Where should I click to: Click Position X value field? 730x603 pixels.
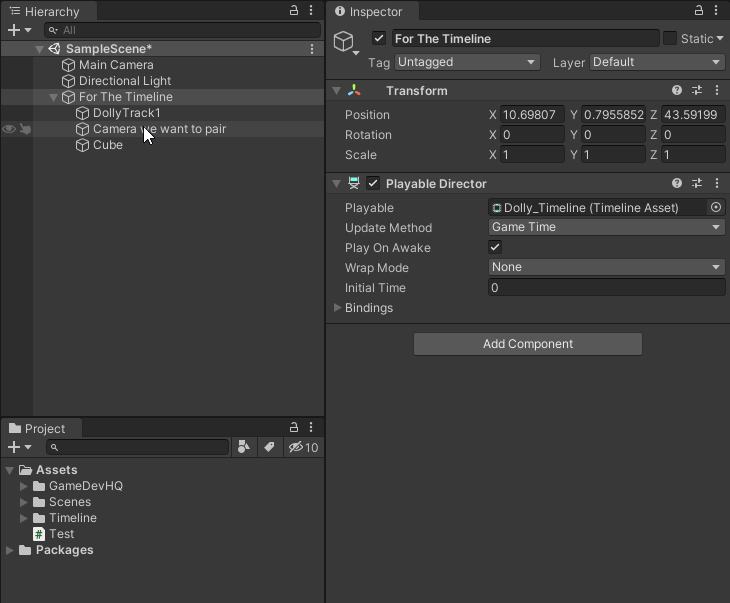(x=532, y=115)
